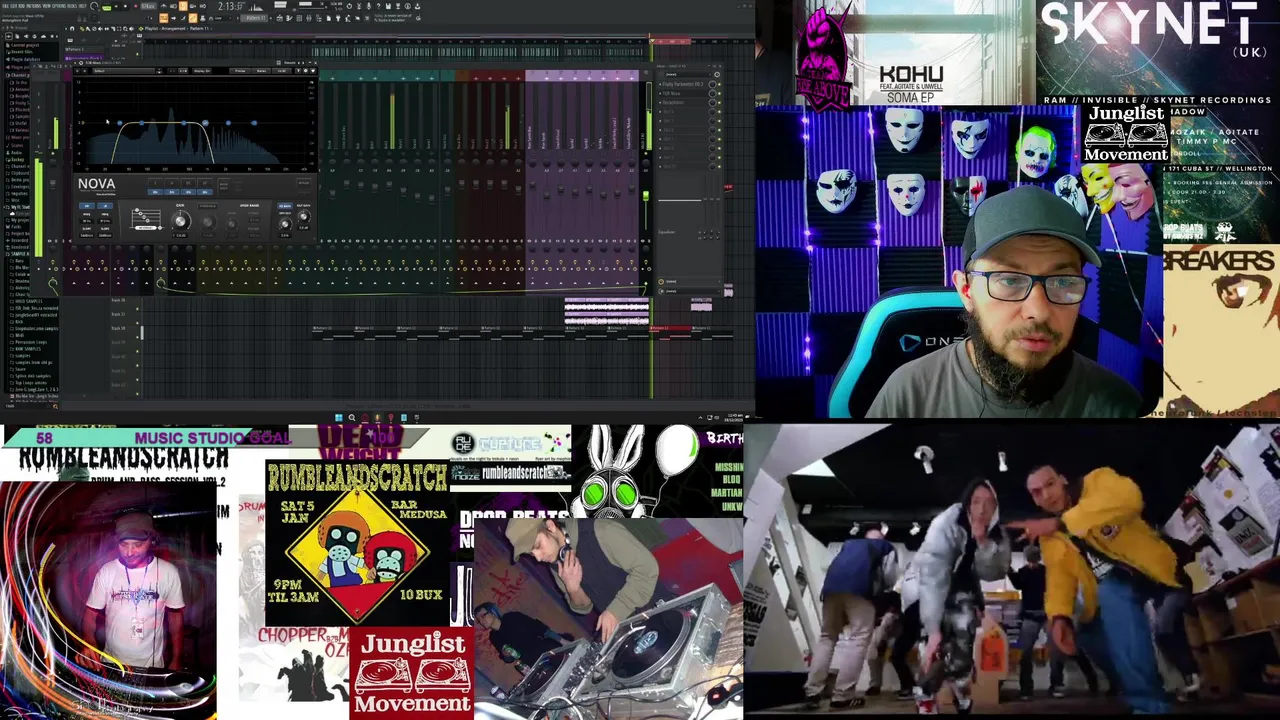Open the Pattern 11 selector dropdown
The height and width of the screenshot is (720, 1280).
(255, 18)
